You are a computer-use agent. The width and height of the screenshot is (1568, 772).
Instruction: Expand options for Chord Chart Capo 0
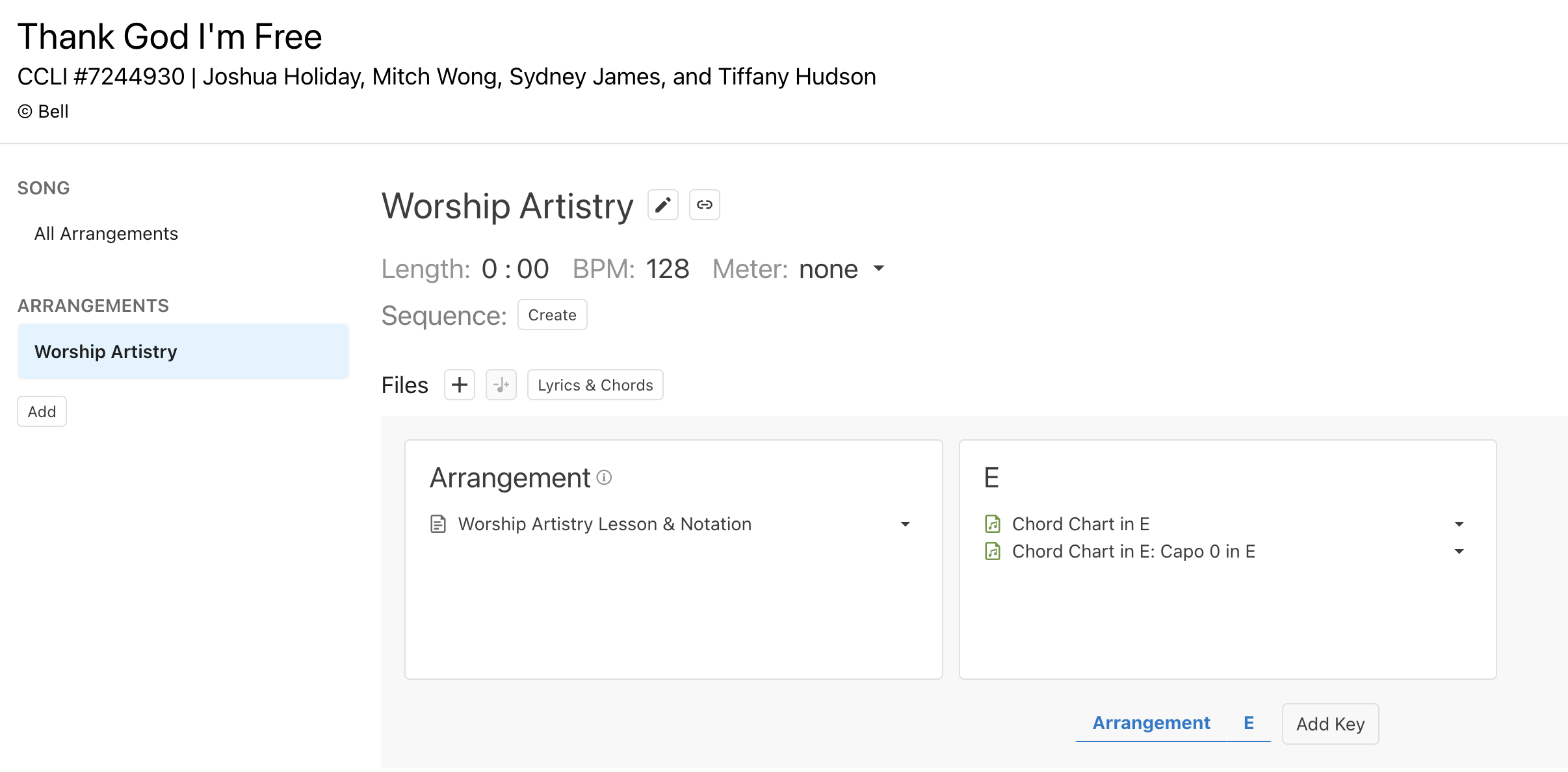(x=1459, y=551)
